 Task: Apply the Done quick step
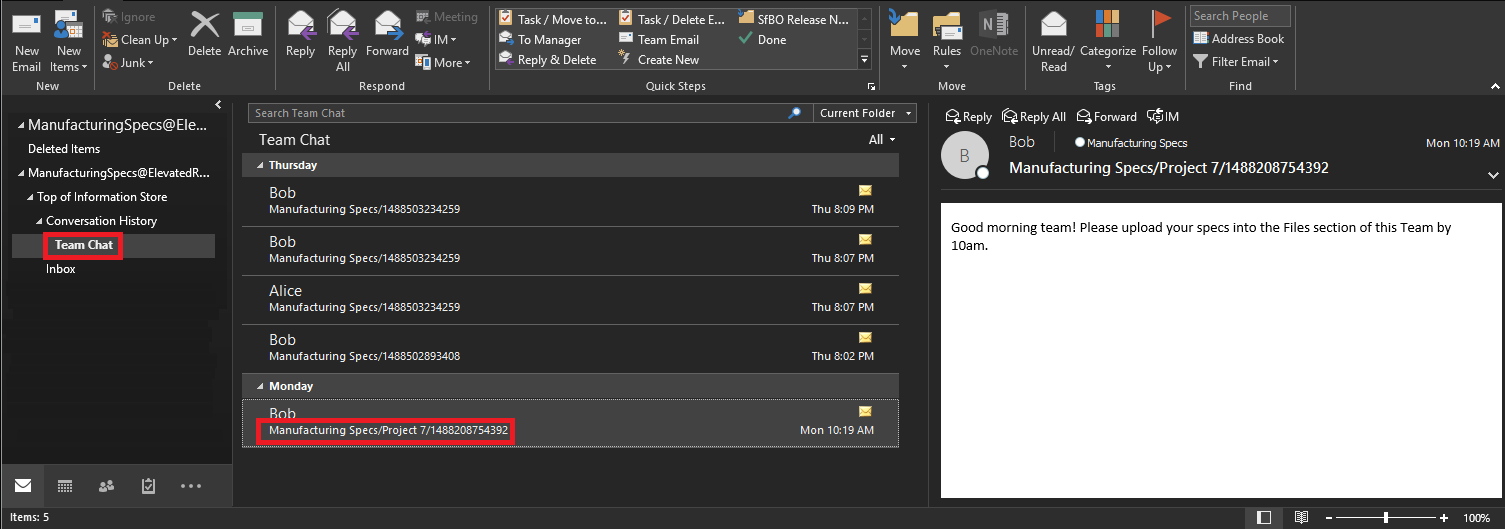[x=763, y=40]
